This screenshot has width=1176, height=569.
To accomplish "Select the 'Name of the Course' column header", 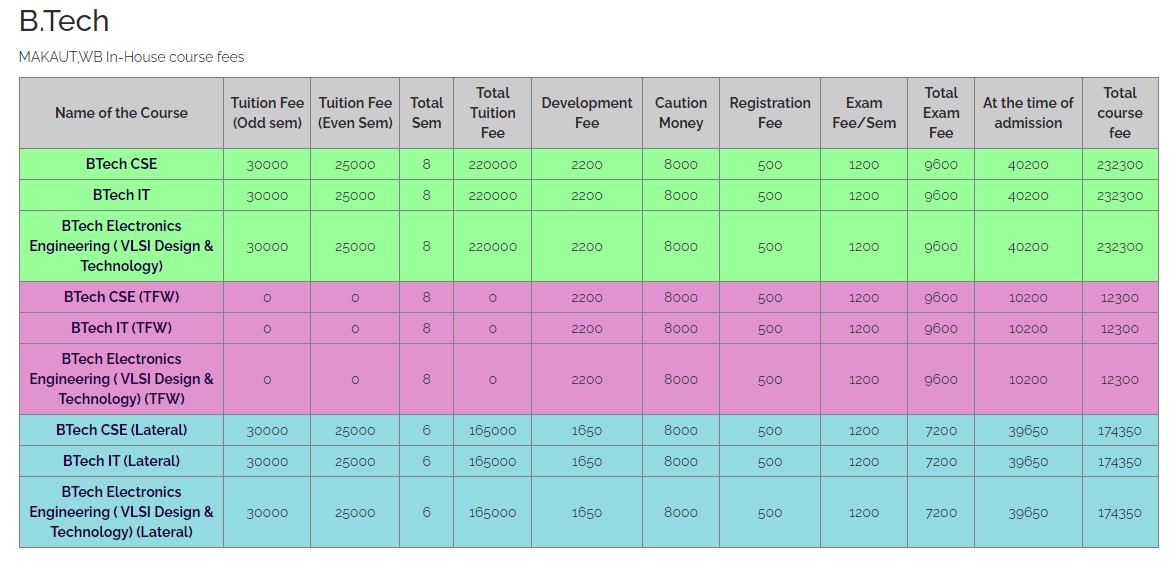I will pyautogui.click(x=122, y=113).
